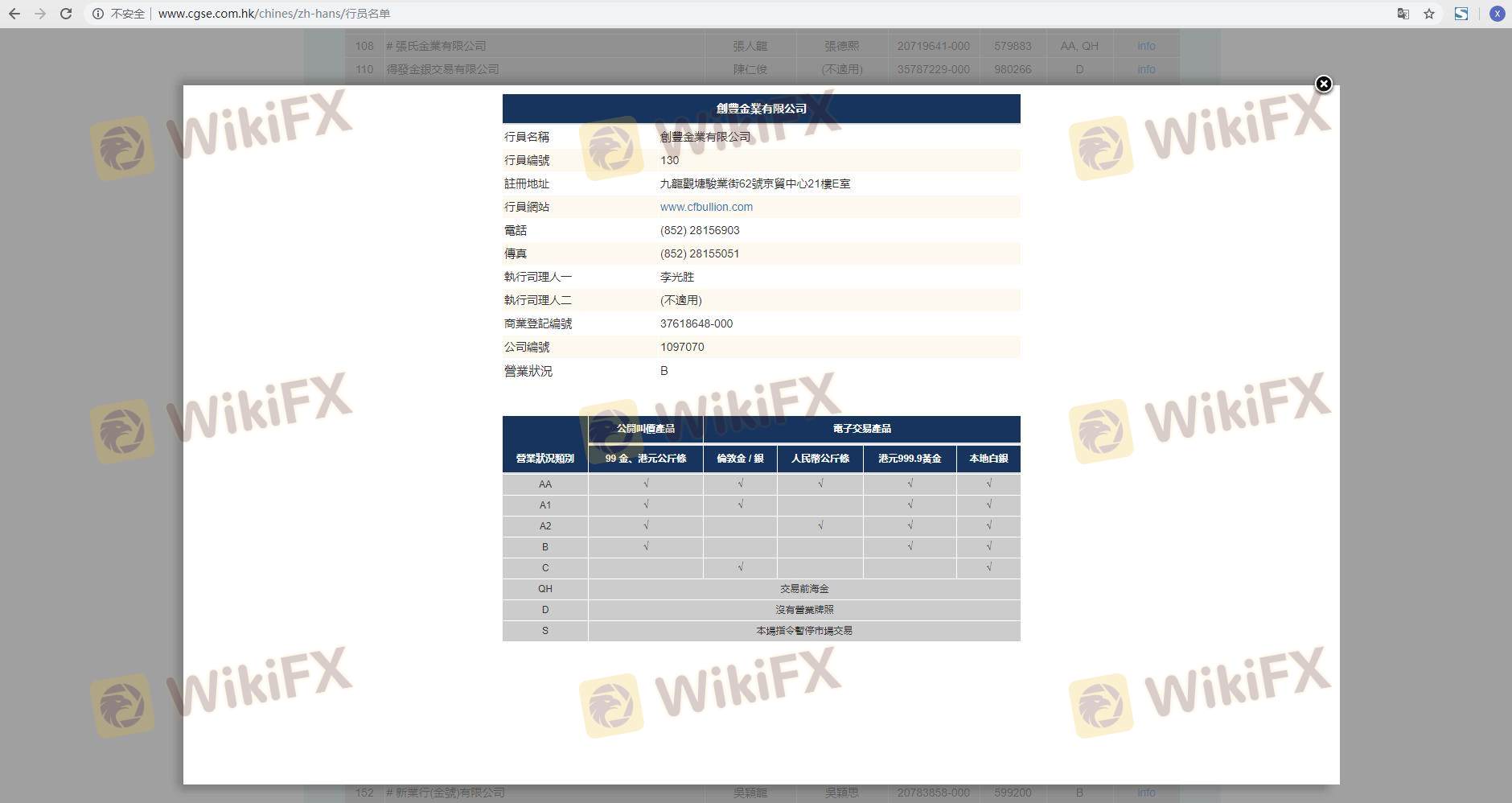Open the translate page icon
The width and height of the screenshot is (1512, 803).
click(x=1403, y=14)
